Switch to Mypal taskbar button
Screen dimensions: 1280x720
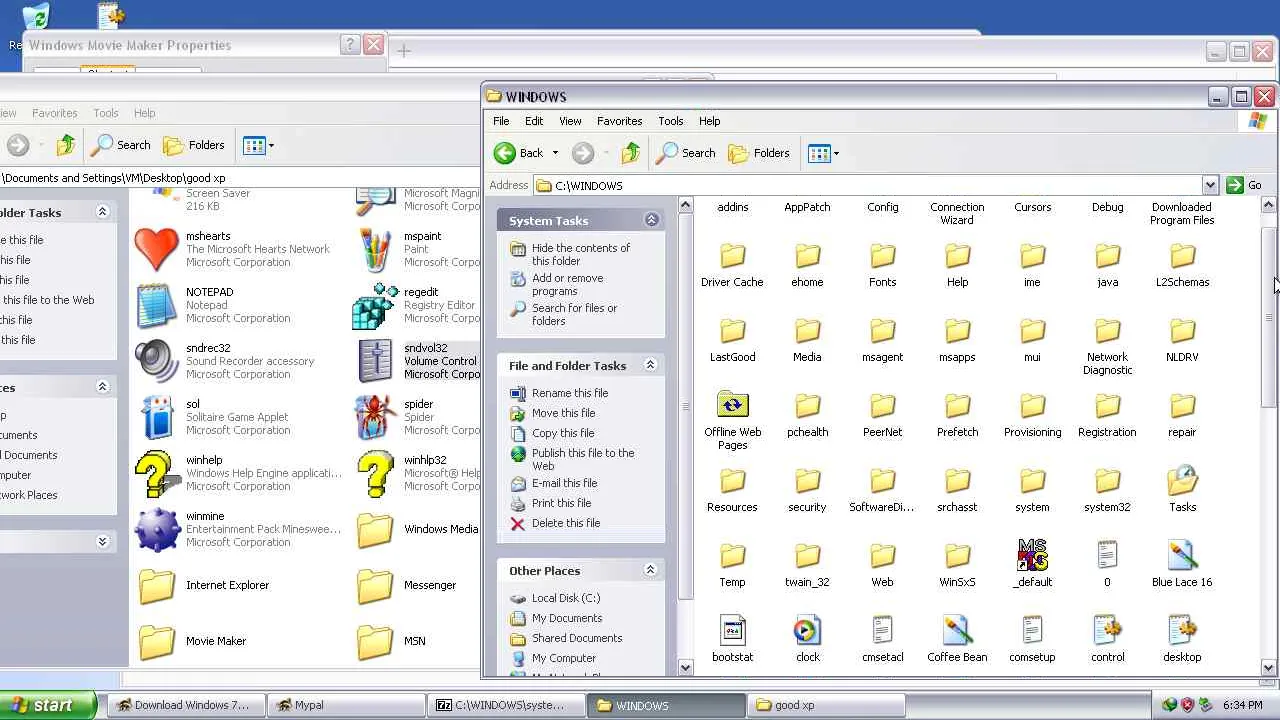pos(345,705)
